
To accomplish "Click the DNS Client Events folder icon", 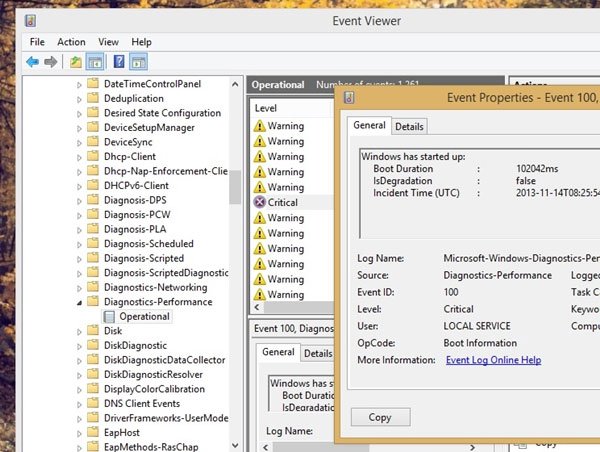I will (x=93, y=403).
